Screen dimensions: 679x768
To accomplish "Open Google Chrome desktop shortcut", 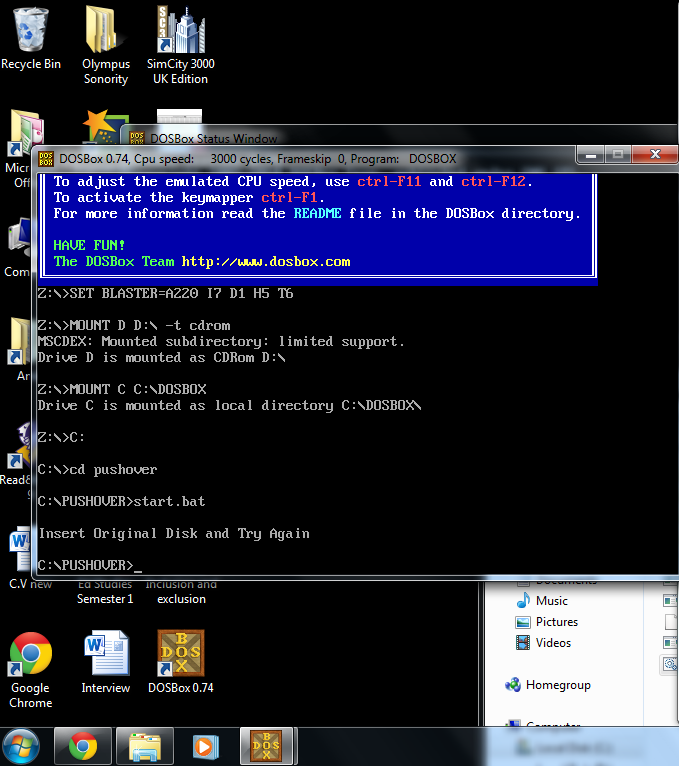I will [30, 656].
